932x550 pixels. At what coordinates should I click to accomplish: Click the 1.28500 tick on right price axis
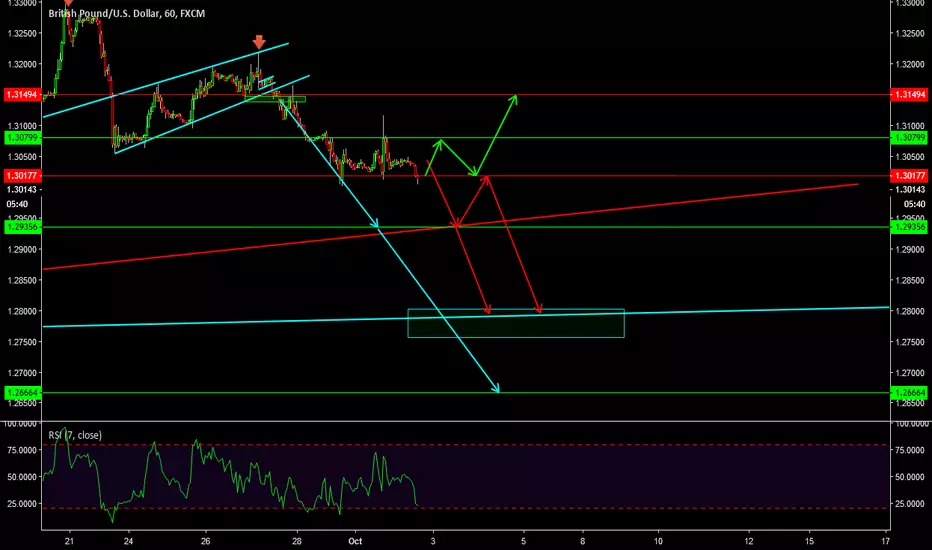tap(910, 280)
